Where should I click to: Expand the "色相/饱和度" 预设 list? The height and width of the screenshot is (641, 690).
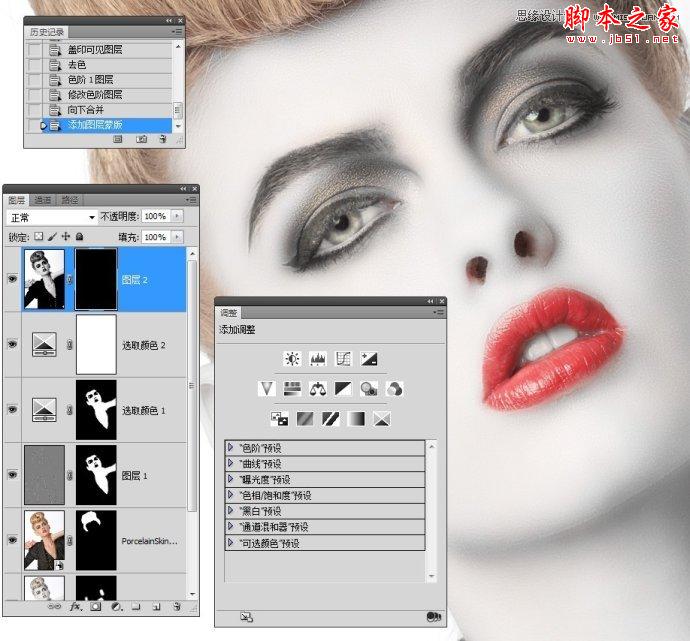(231, 495)
